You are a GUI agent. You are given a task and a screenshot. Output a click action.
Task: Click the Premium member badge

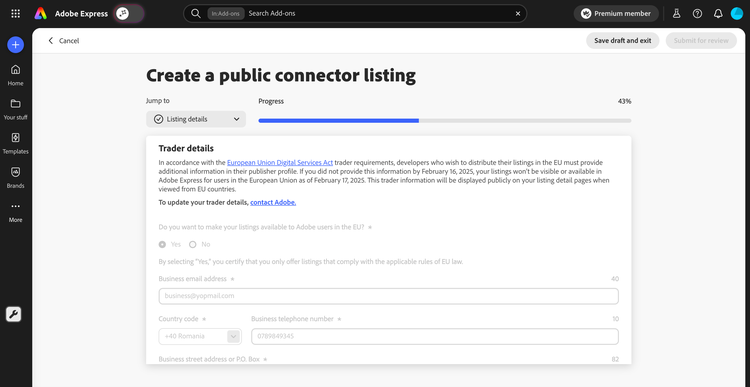[616, 13]
